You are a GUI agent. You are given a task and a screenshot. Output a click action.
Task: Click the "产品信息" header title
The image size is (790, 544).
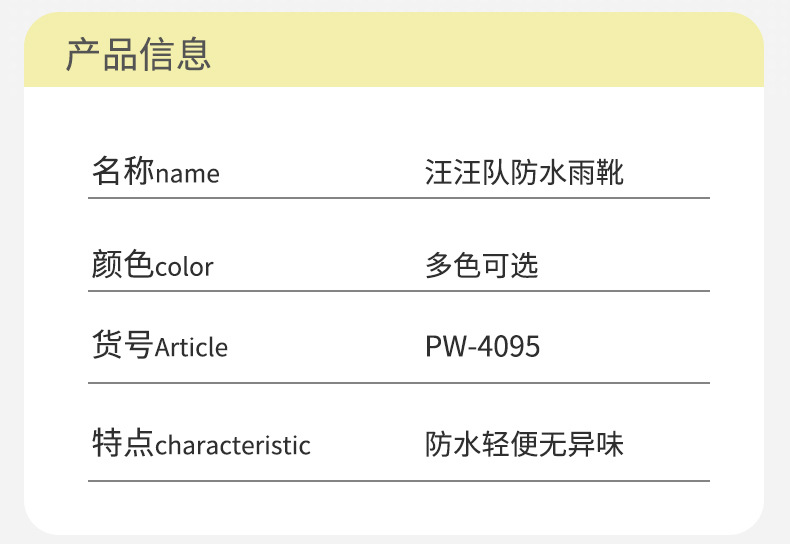[138, 54]
